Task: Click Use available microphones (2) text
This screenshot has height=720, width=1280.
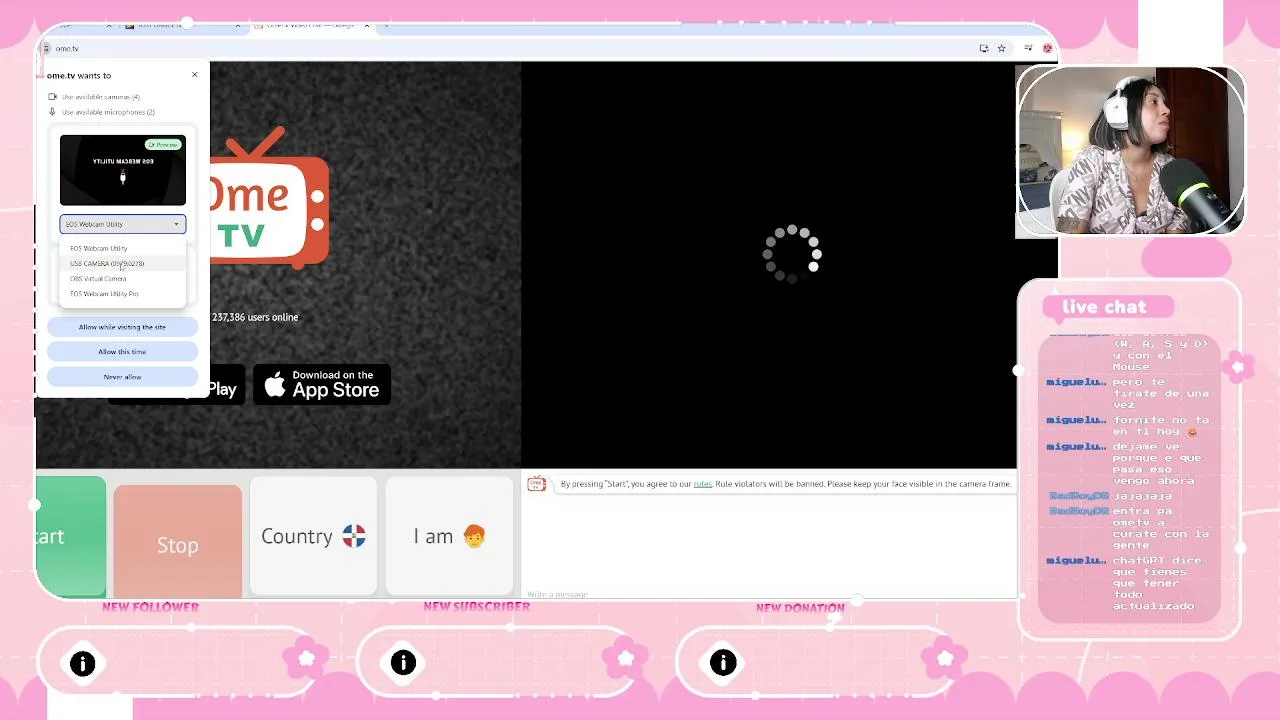Action: [108, 112]
